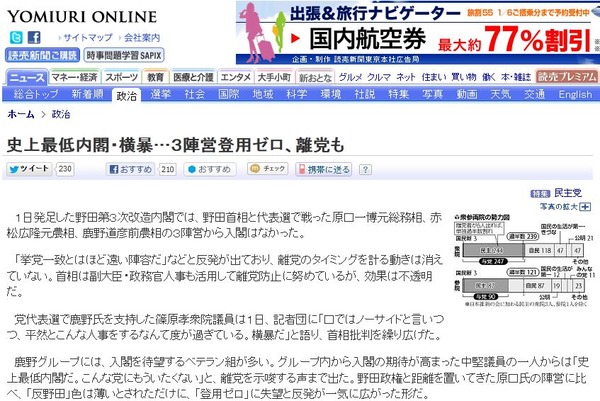Select the 政治 subnav tab
Viewport: 600px width, 401px height.
tap(126, 95)
